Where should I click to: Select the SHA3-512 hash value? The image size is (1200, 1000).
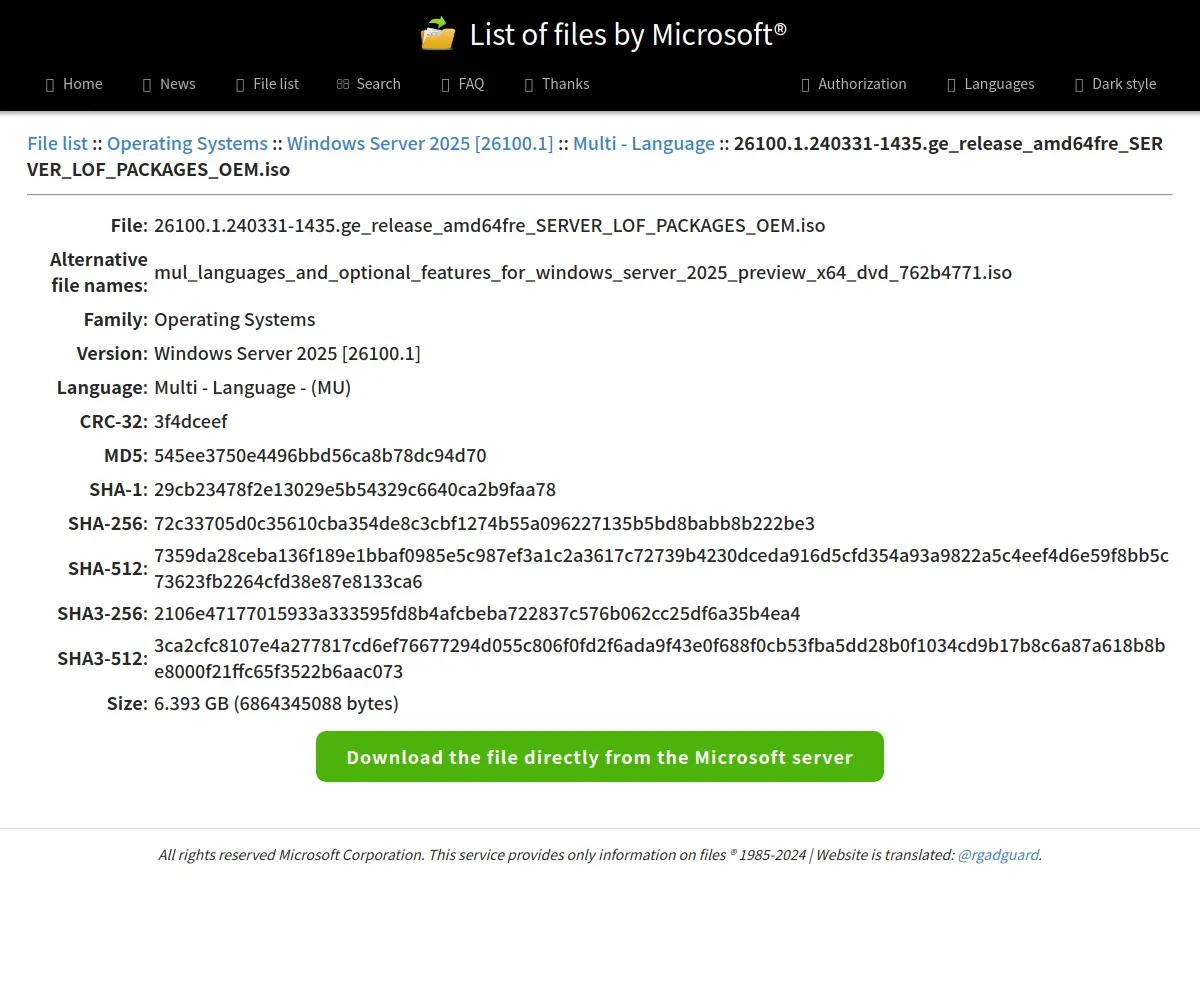coord(660,658)
